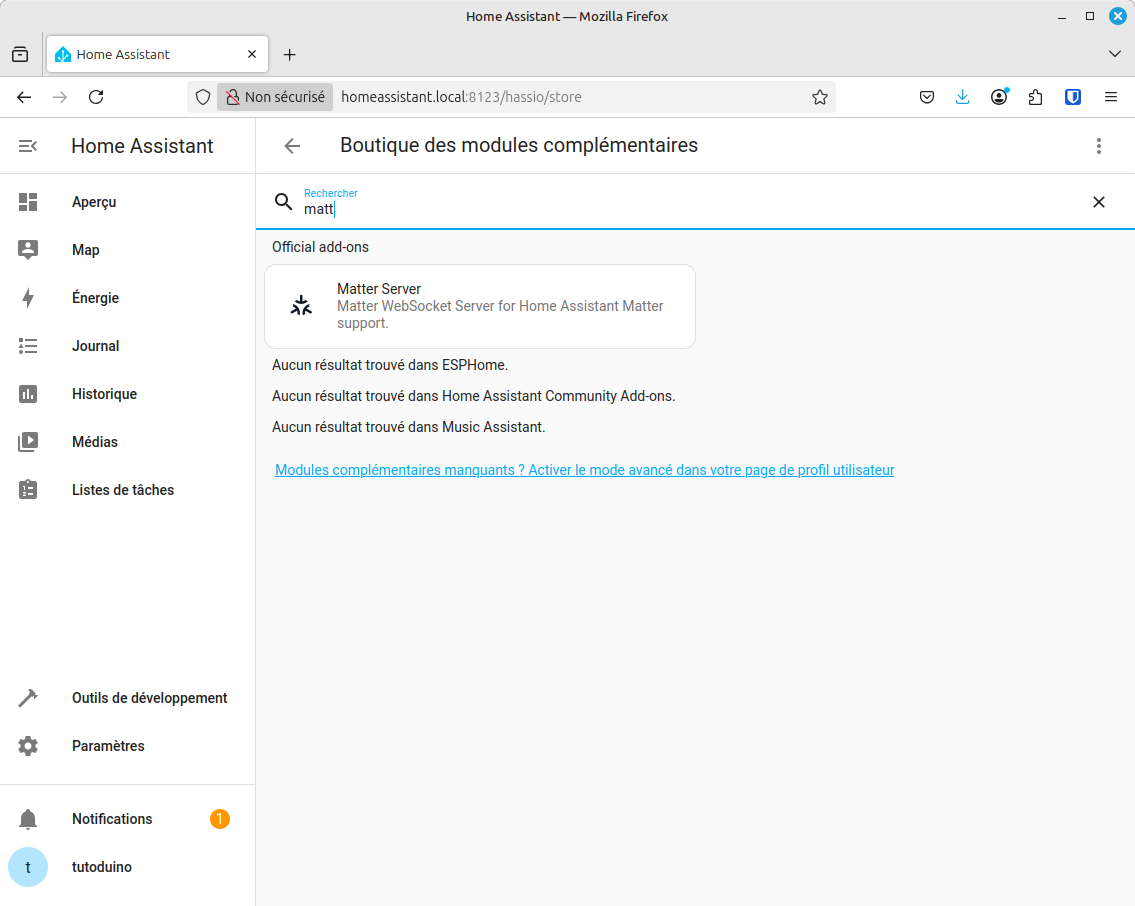Select the Médias playback icon
The width and height of the screenshot is (1135, 906).
tap(28, 442)
